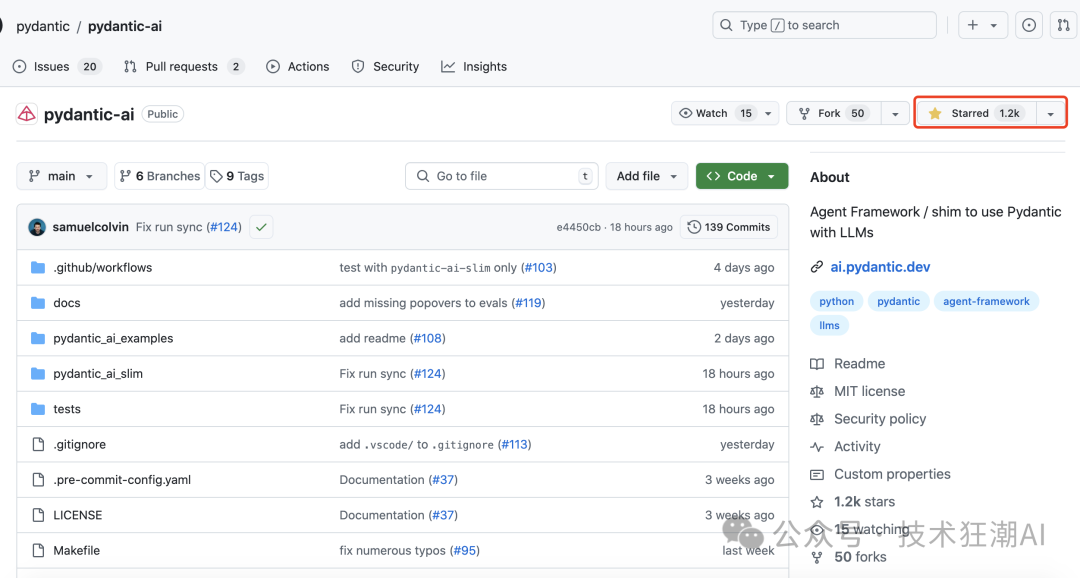Open pull requests icon in top header
This screenshot has width=1080, height=578.
pos(1063,26)
